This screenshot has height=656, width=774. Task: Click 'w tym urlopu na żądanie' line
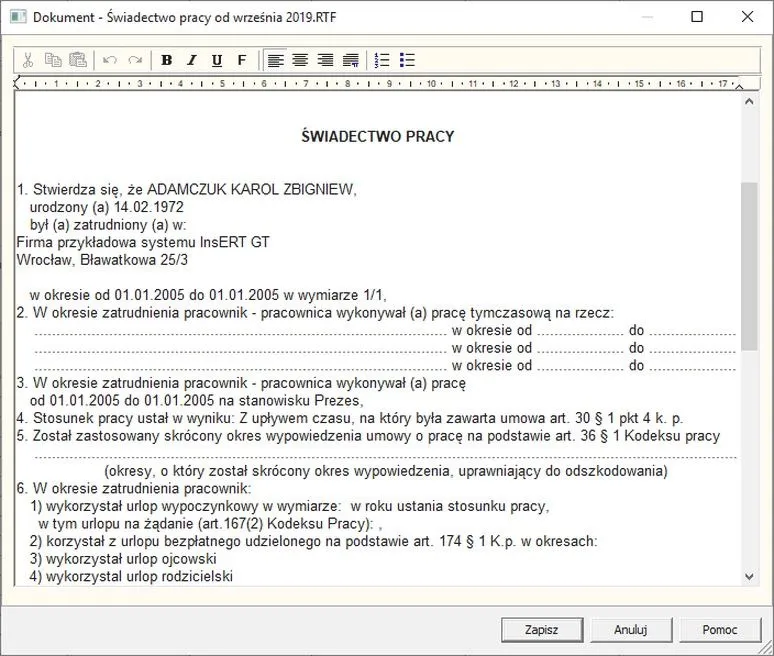pos(210,524)
